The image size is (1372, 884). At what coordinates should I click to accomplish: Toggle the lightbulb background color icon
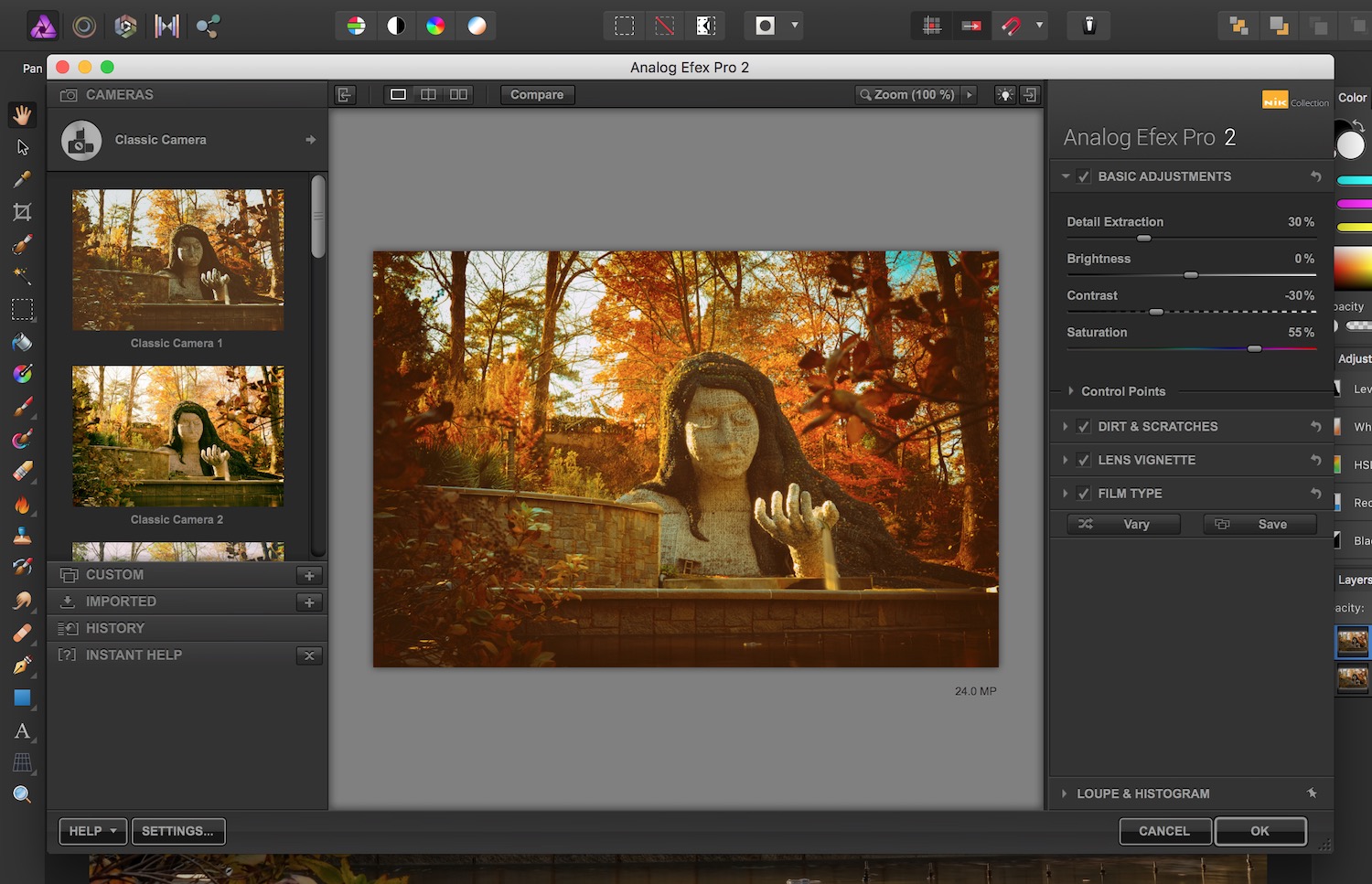point(1004,95)
